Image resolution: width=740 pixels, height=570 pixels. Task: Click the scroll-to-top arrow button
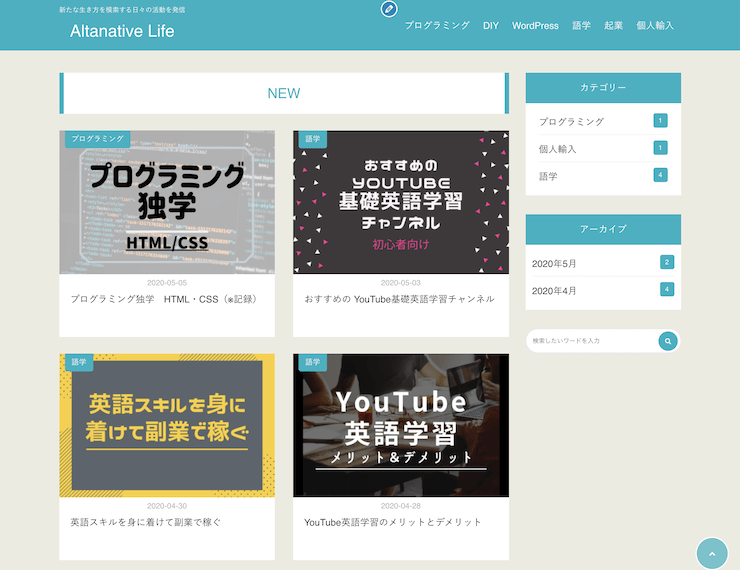tap(712, 553)
